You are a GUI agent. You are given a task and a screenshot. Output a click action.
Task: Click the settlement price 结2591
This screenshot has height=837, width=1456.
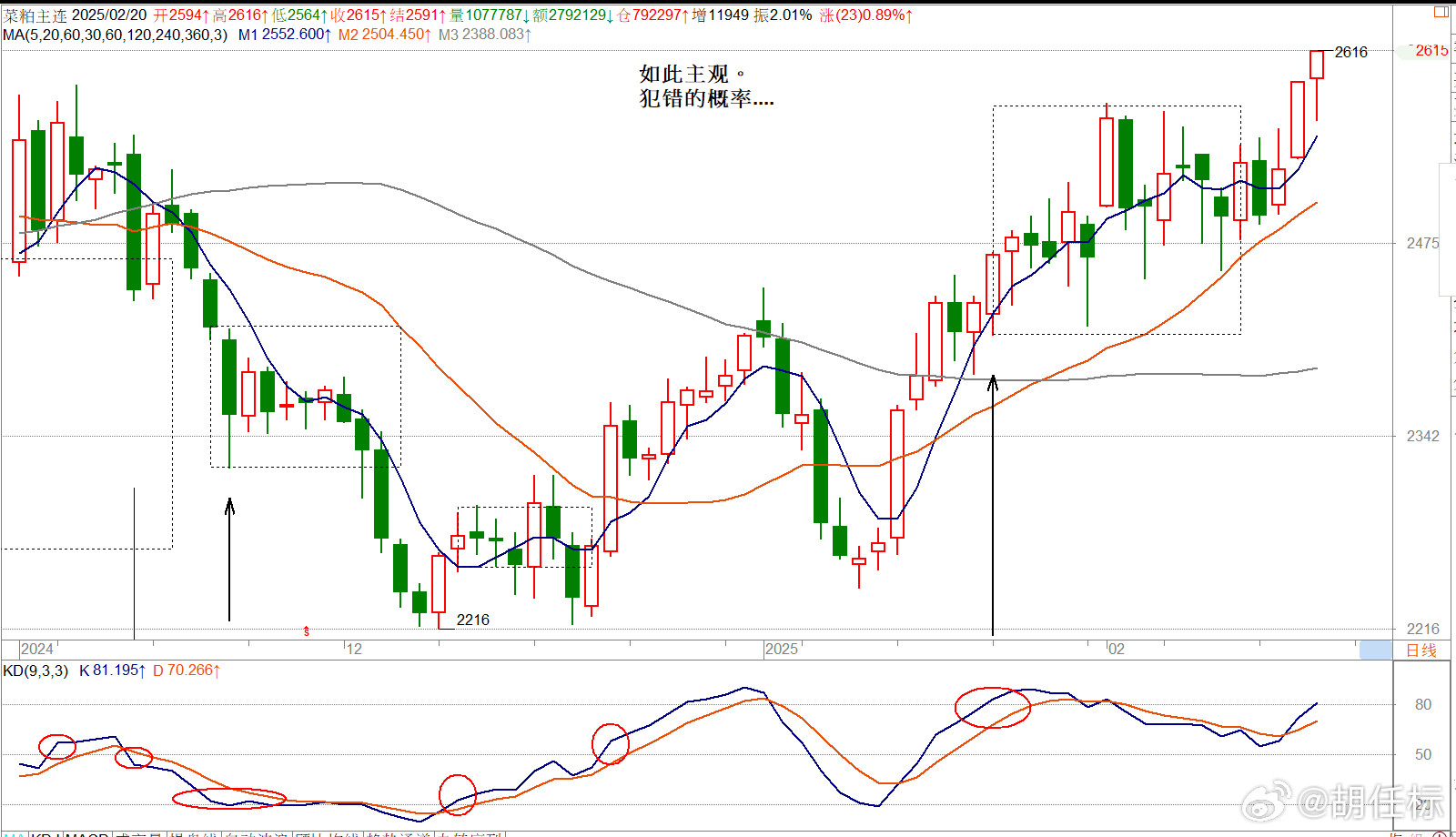(418, 15)
